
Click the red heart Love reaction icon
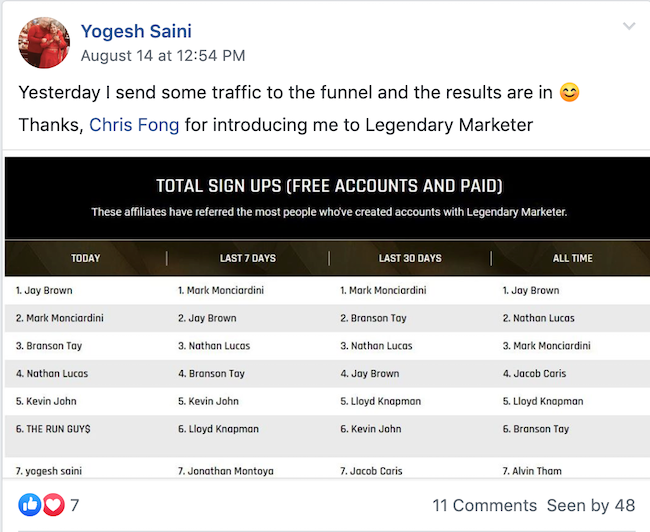(53, 505)
